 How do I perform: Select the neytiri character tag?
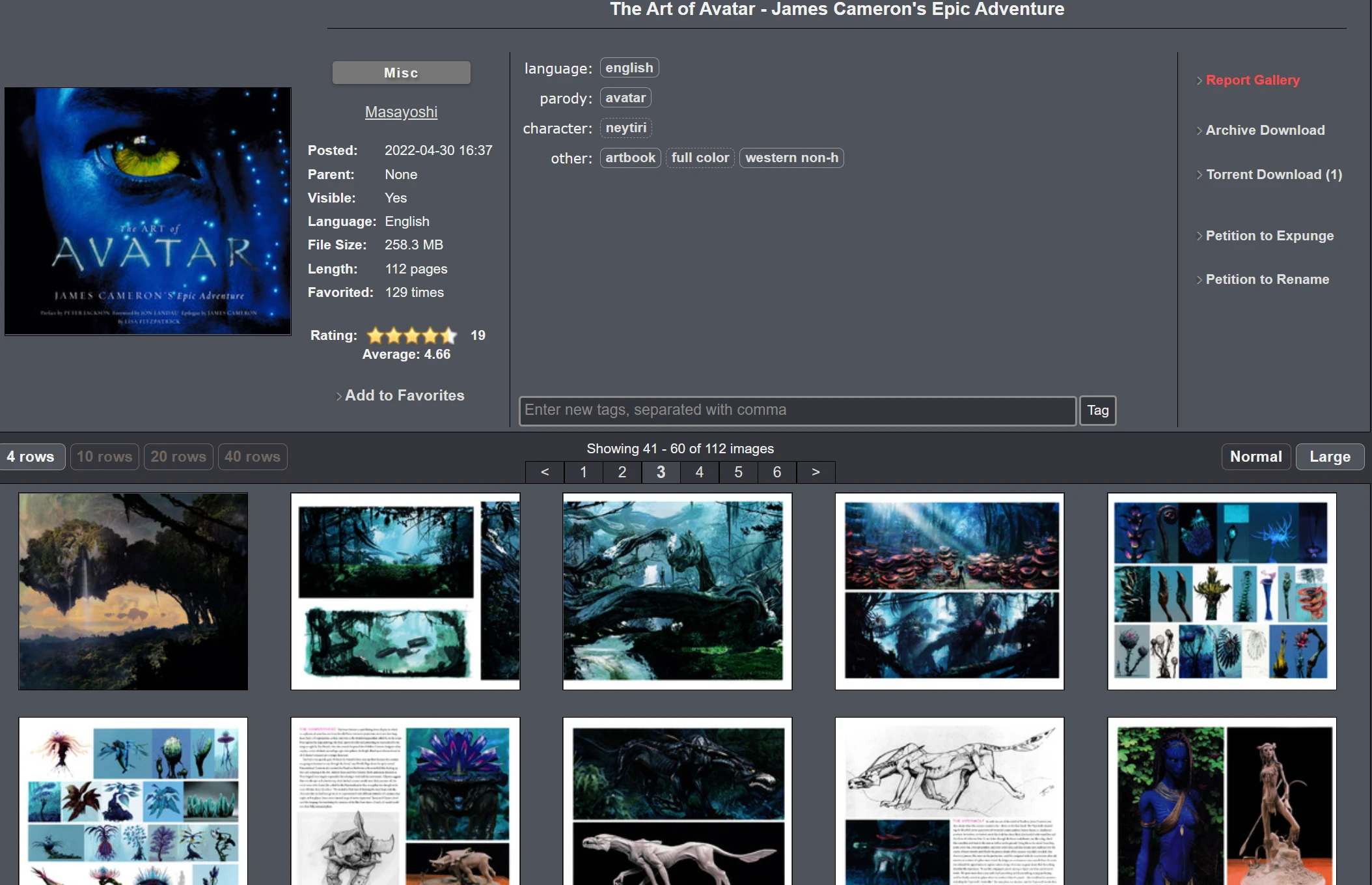pyautogui.click(x=625, y=128)
